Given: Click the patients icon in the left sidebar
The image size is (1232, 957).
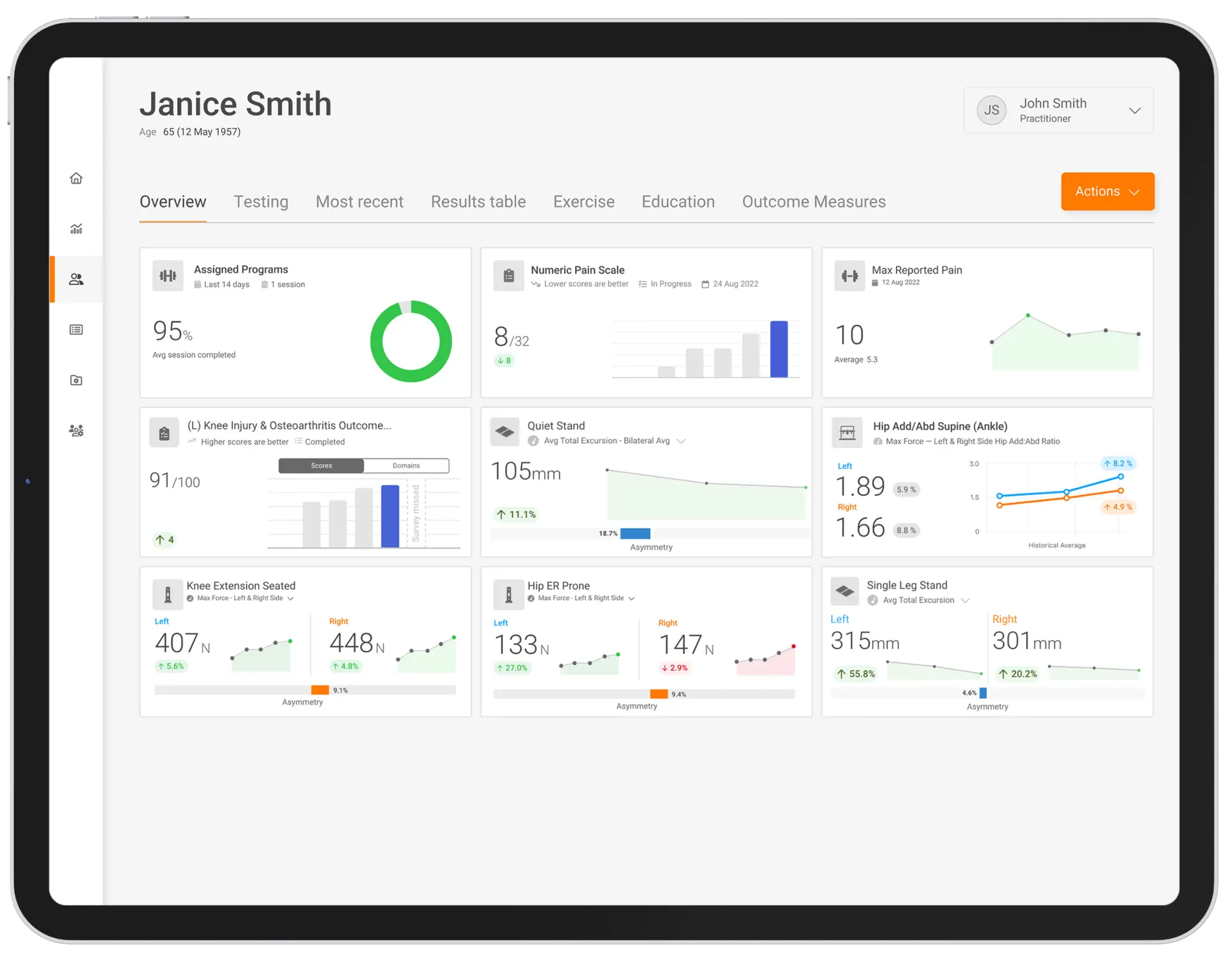Looking at the screenshot, I should pos(76,279).
